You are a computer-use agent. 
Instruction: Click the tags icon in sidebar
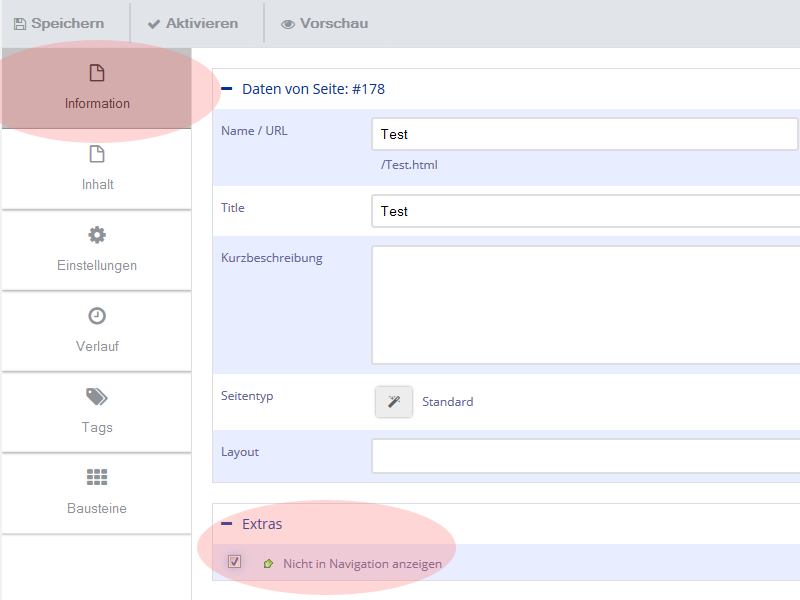click(x=97, y=397)
